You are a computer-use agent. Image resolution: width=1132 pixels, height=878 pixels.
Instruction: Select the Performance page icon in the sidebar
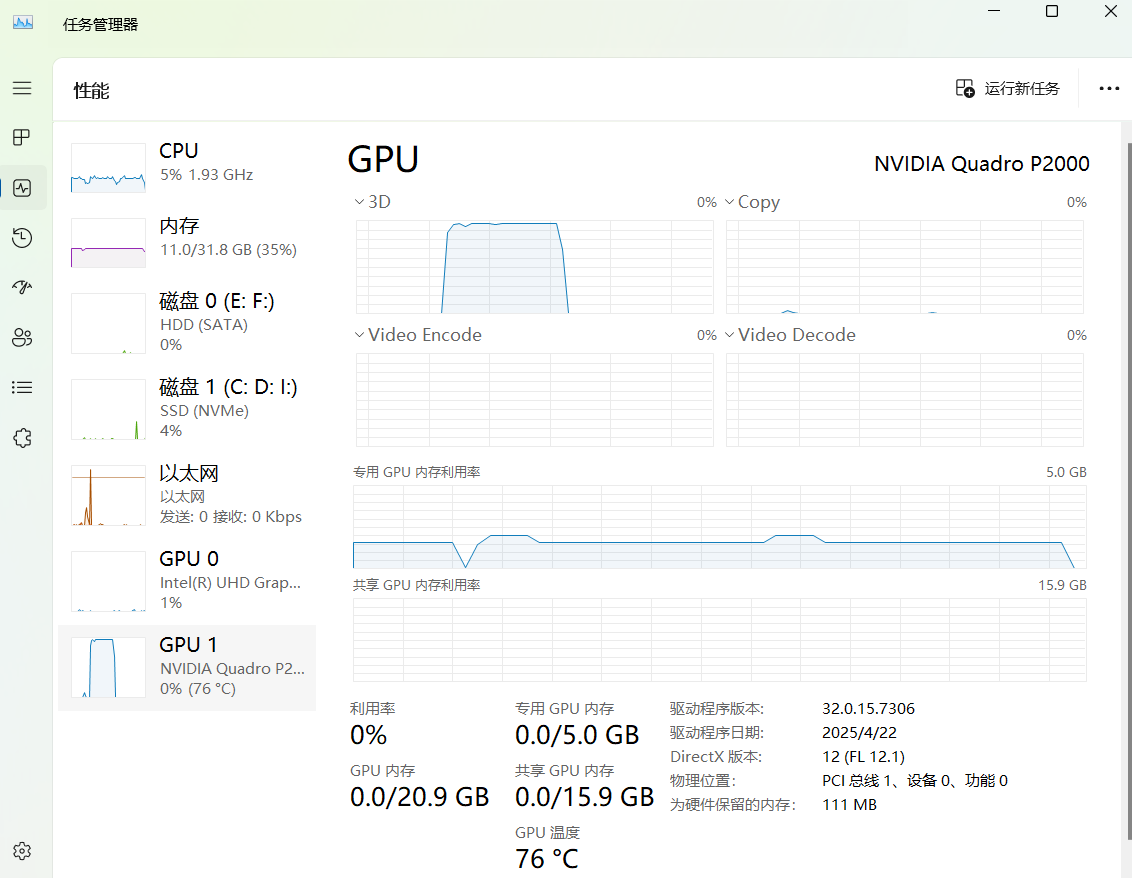tap(22, 188)
